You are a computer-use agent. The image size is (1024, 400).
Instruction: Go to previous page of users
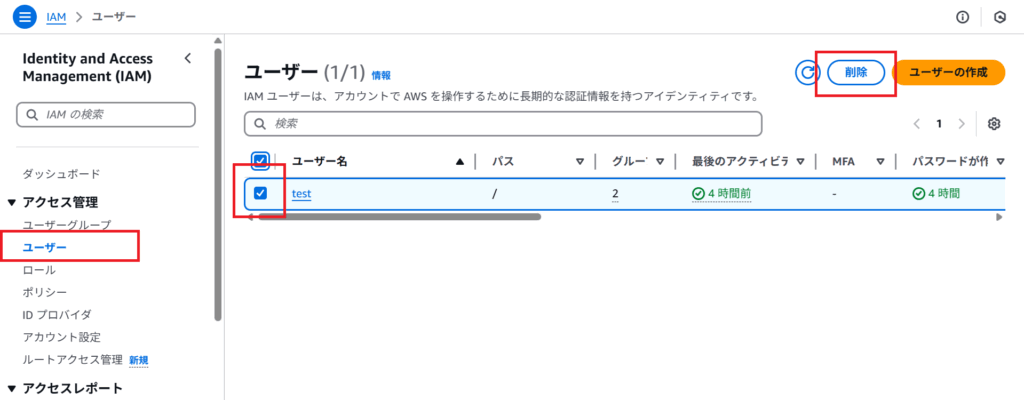[x=917, y=124]
